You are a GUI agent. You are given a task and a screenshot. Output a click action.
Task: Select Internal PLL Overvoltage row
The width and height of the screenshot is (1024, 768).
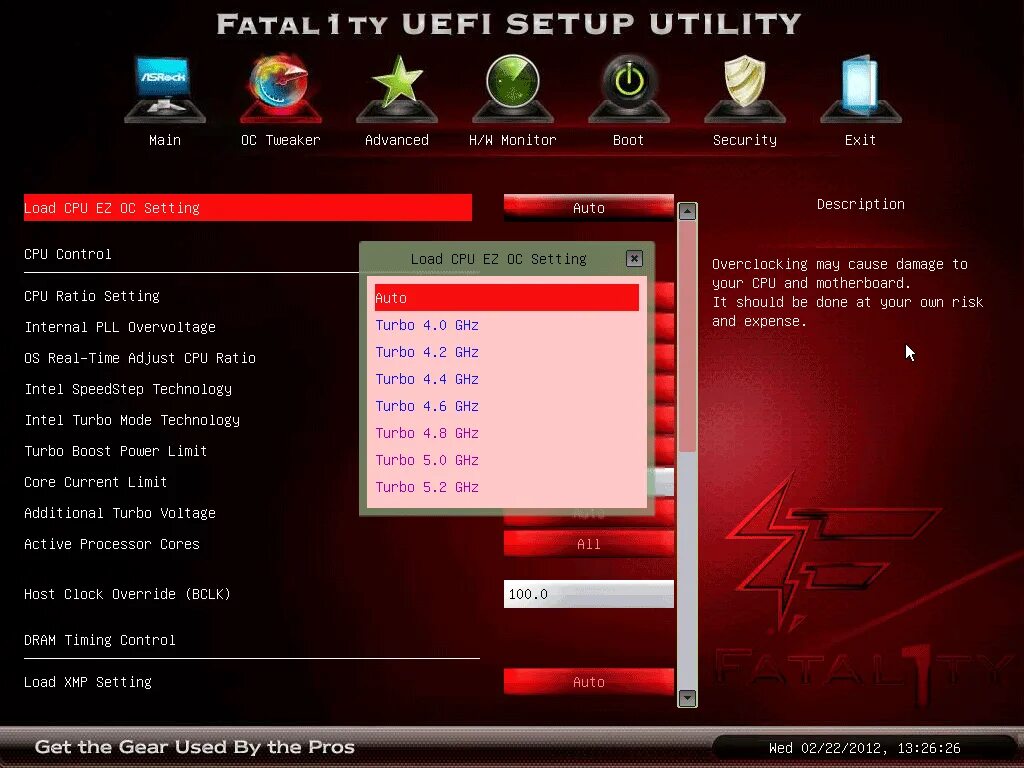click(x=120, y=327)
